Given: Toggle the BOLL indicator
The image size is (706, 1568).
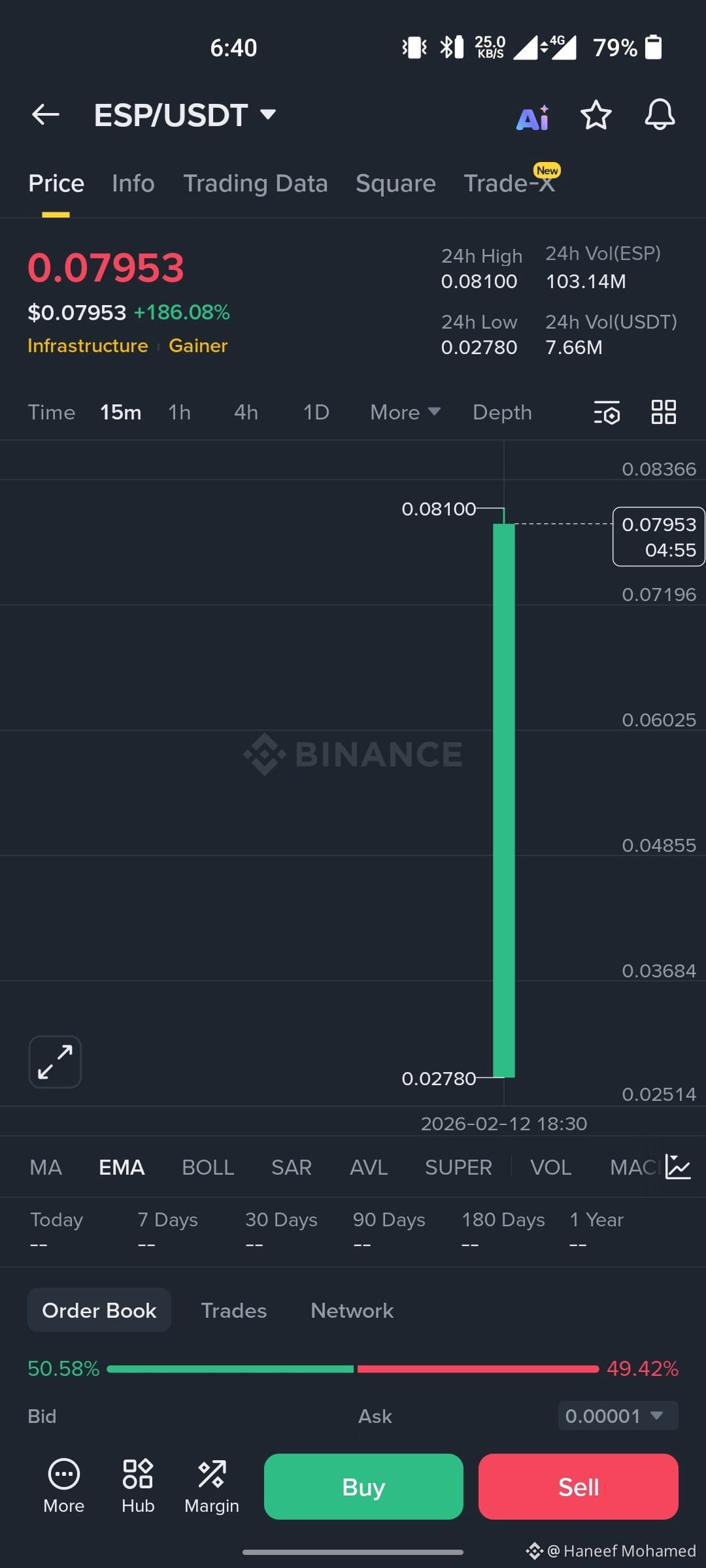Looking at the screenshot, I should click(x=208, y=1167).
